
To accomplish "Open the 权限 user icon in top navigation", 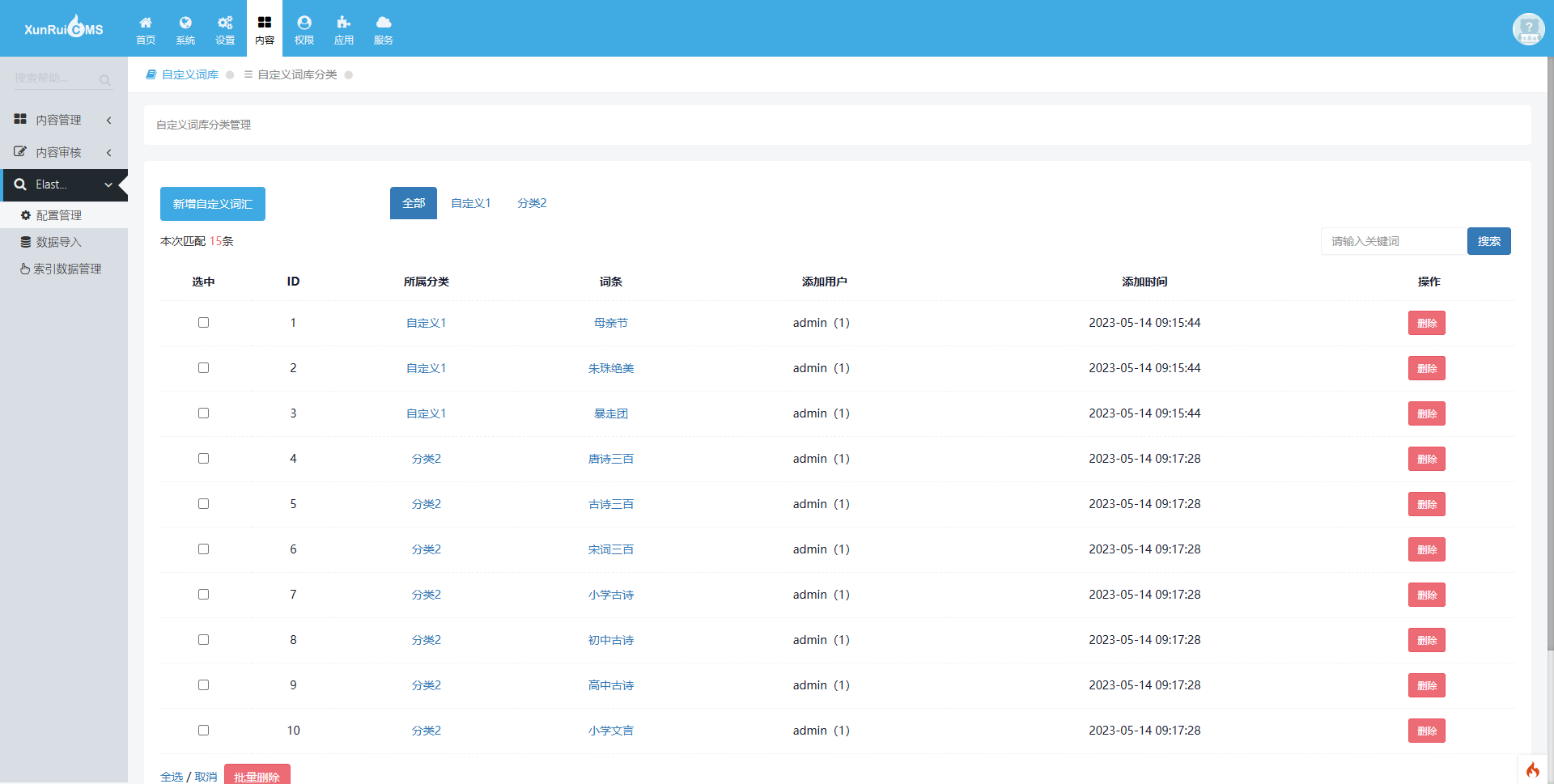I will (304, 23).
